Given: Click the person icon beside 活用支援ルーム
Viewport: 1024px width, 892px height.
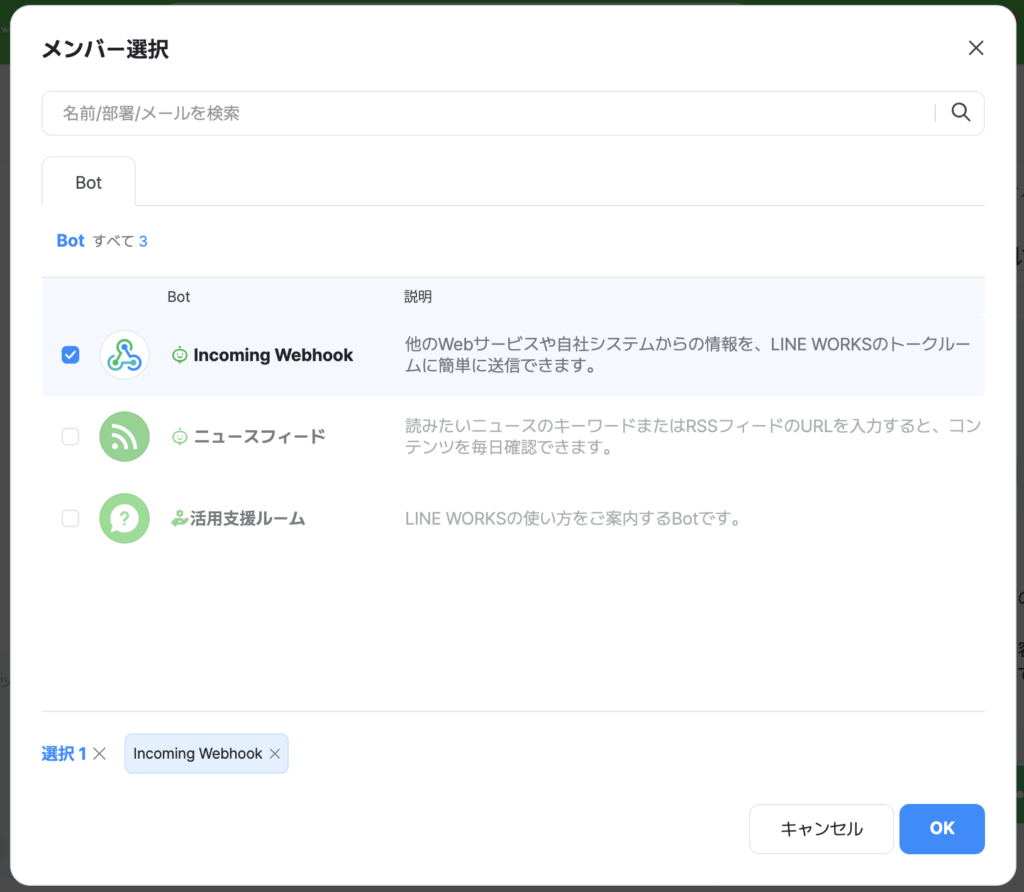Looking at the screenshot, I should click(x=179, y=518).
